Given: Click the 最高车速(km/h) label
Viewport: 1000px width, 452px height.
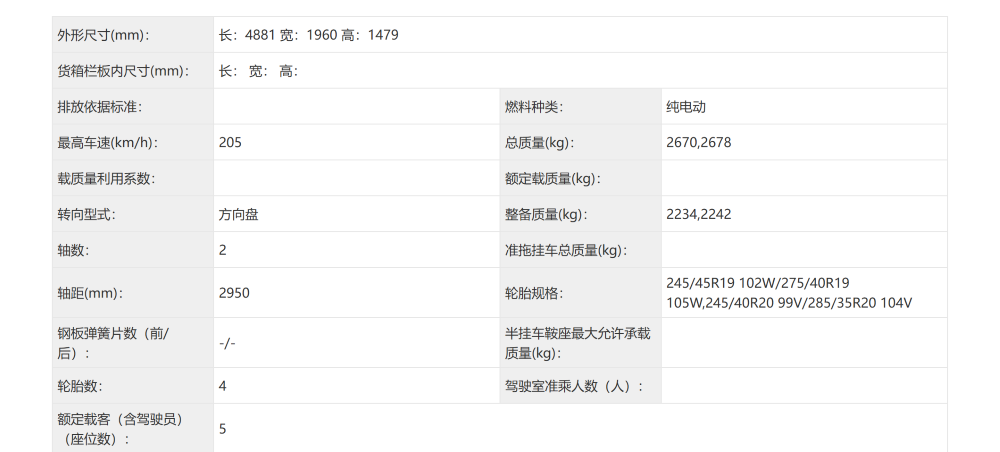Looking at the screenshot, I should coord(108,143).
